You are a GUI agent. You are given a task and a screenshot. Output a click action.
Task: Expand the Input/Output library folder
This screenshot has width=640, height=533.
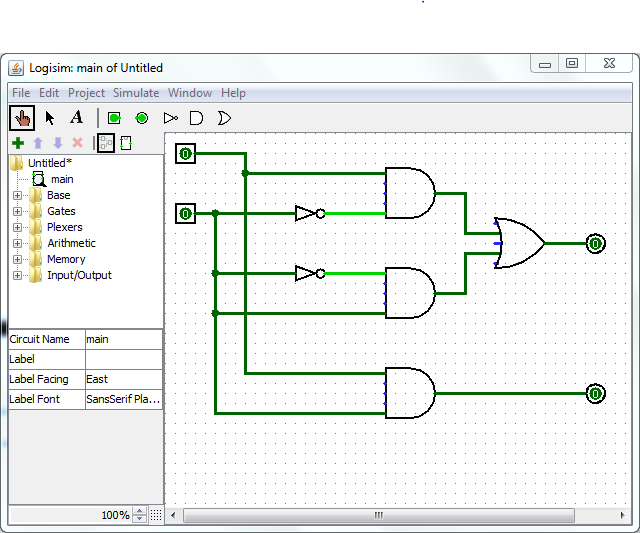click(x=17, y=275)
